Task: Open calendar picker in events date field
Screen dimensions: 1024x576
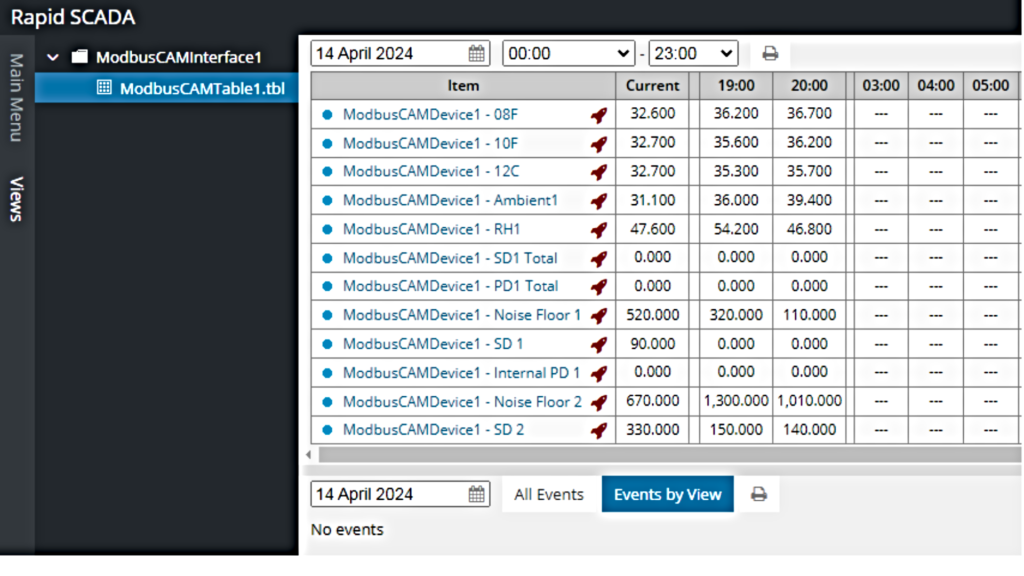Action: (x=477, y=494)
